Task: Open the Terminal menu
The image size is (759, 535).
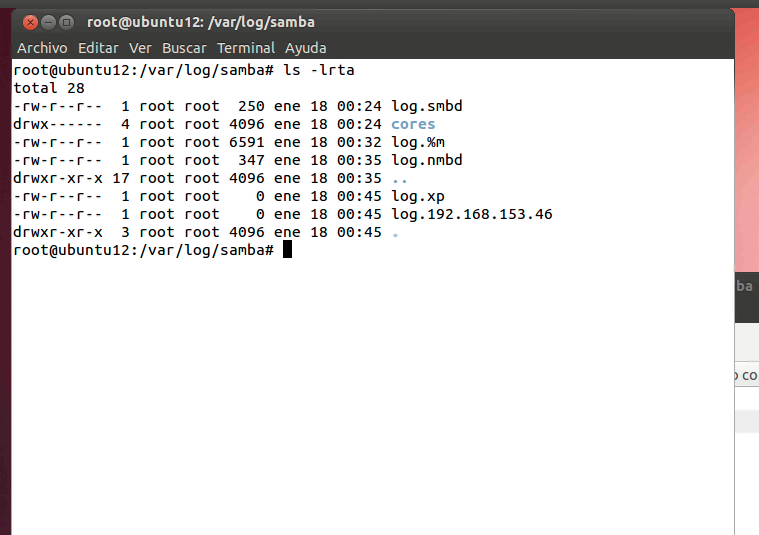Action: (x=246, y=48)
